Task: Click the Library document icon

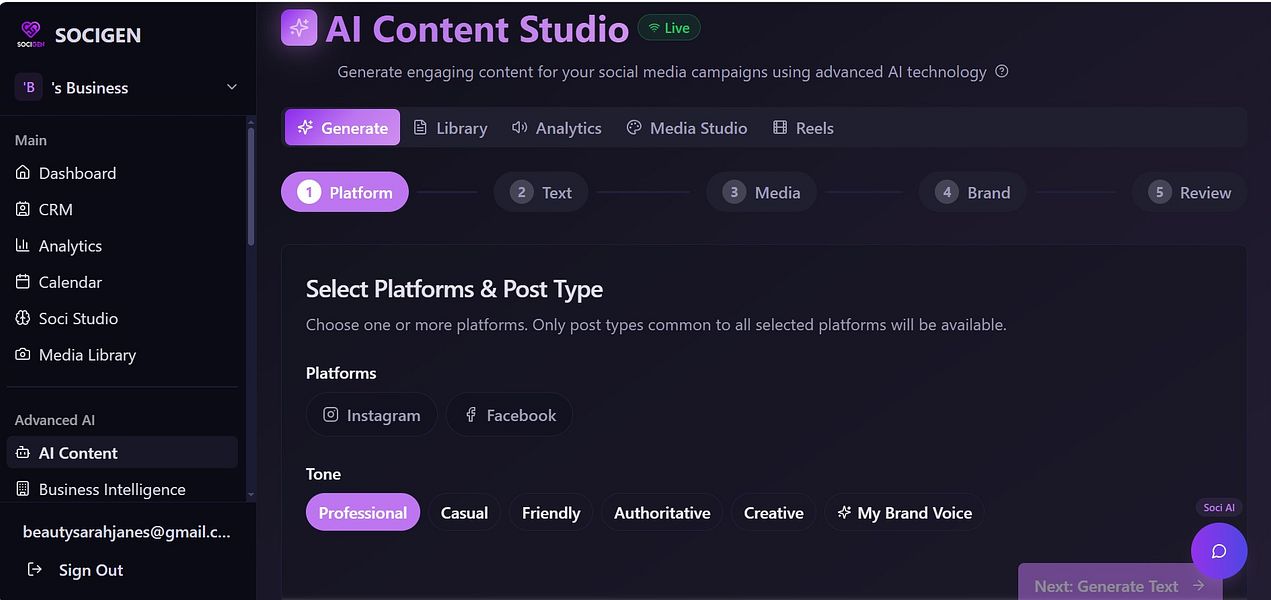Action: point(420,127)
